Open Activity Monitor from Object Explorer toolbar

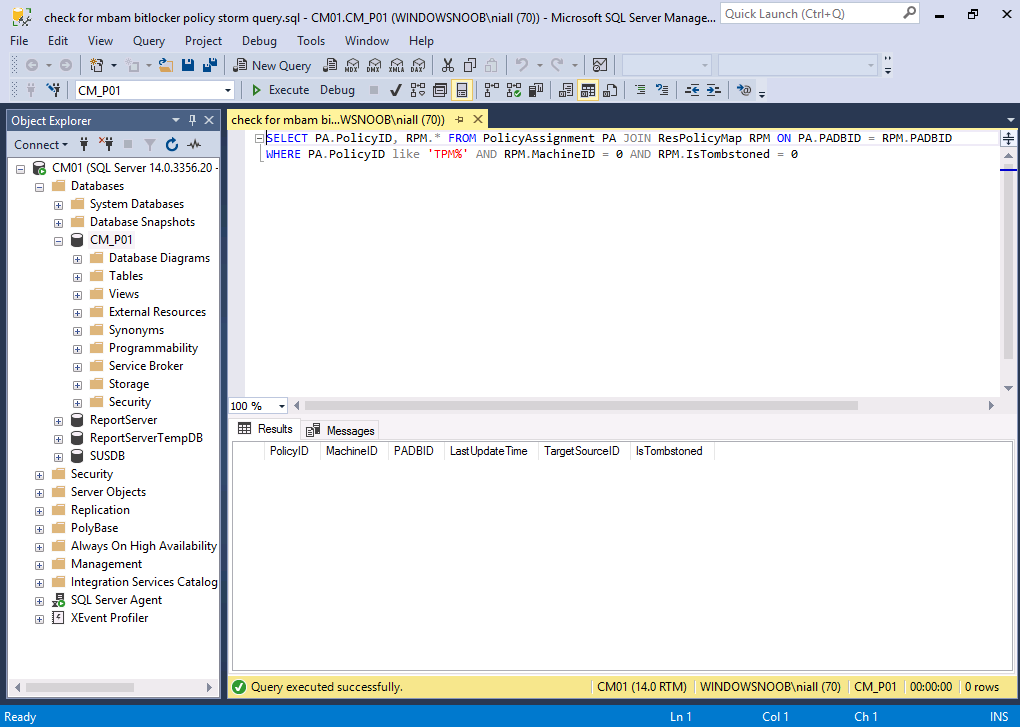194,144
